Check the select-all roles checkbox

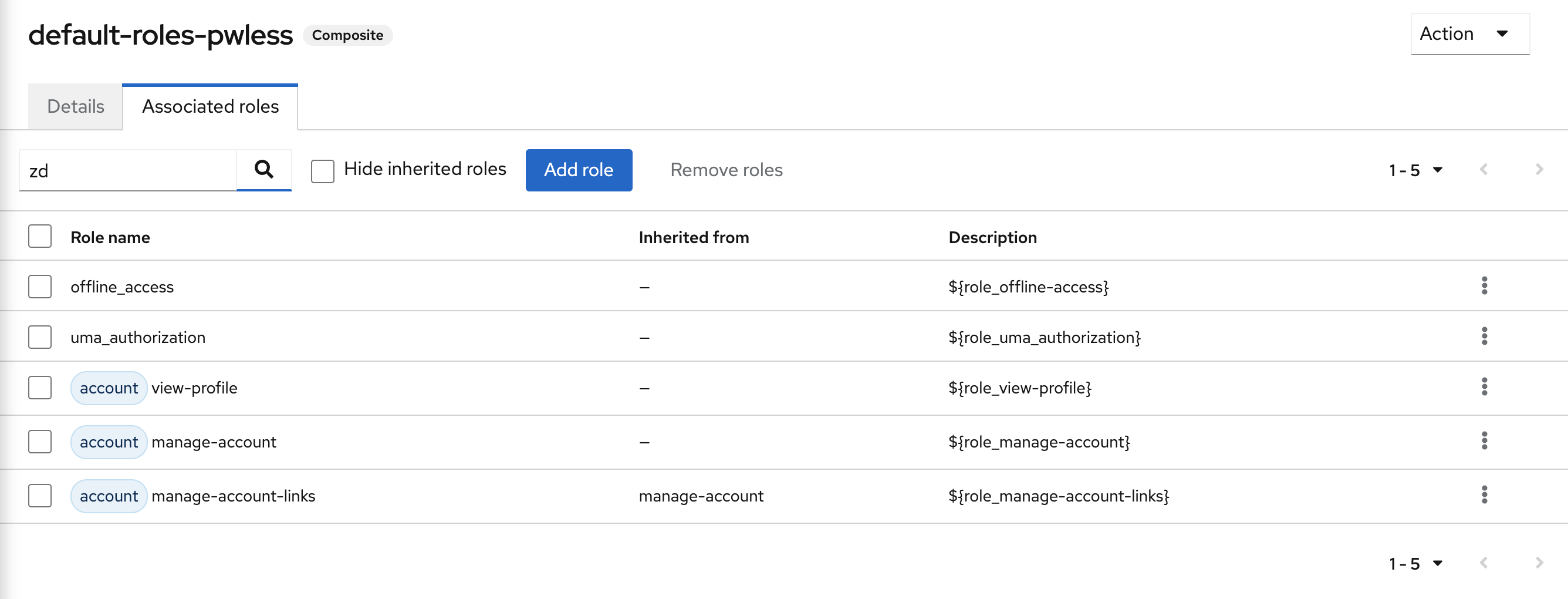(39, 236)
